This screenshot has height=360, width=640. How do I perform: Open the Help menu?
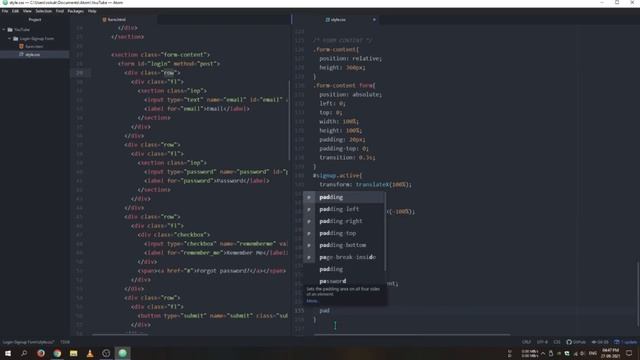pos(92,11)
